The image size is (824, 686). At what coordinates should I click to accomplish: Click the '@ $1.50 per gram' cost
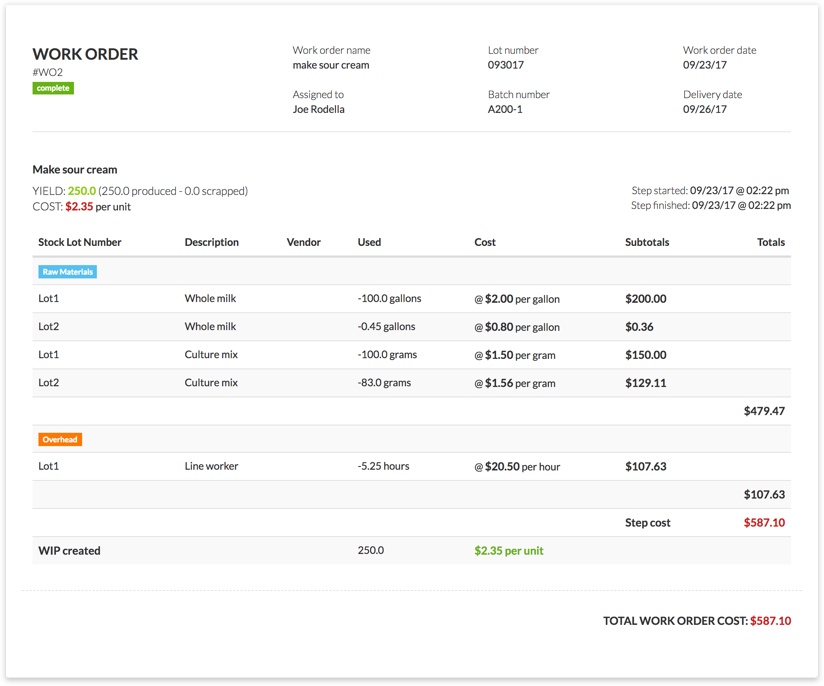pos(515,355)
